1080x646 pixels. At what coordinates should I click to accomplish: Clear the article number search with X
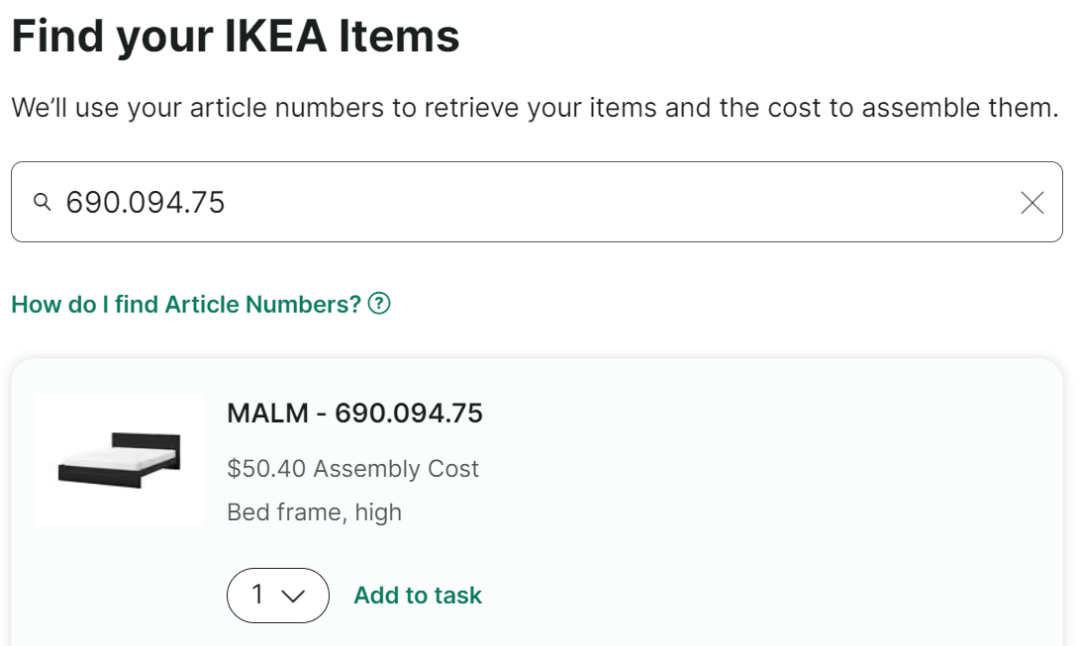pyautogui.click(x=1032, y=203)
